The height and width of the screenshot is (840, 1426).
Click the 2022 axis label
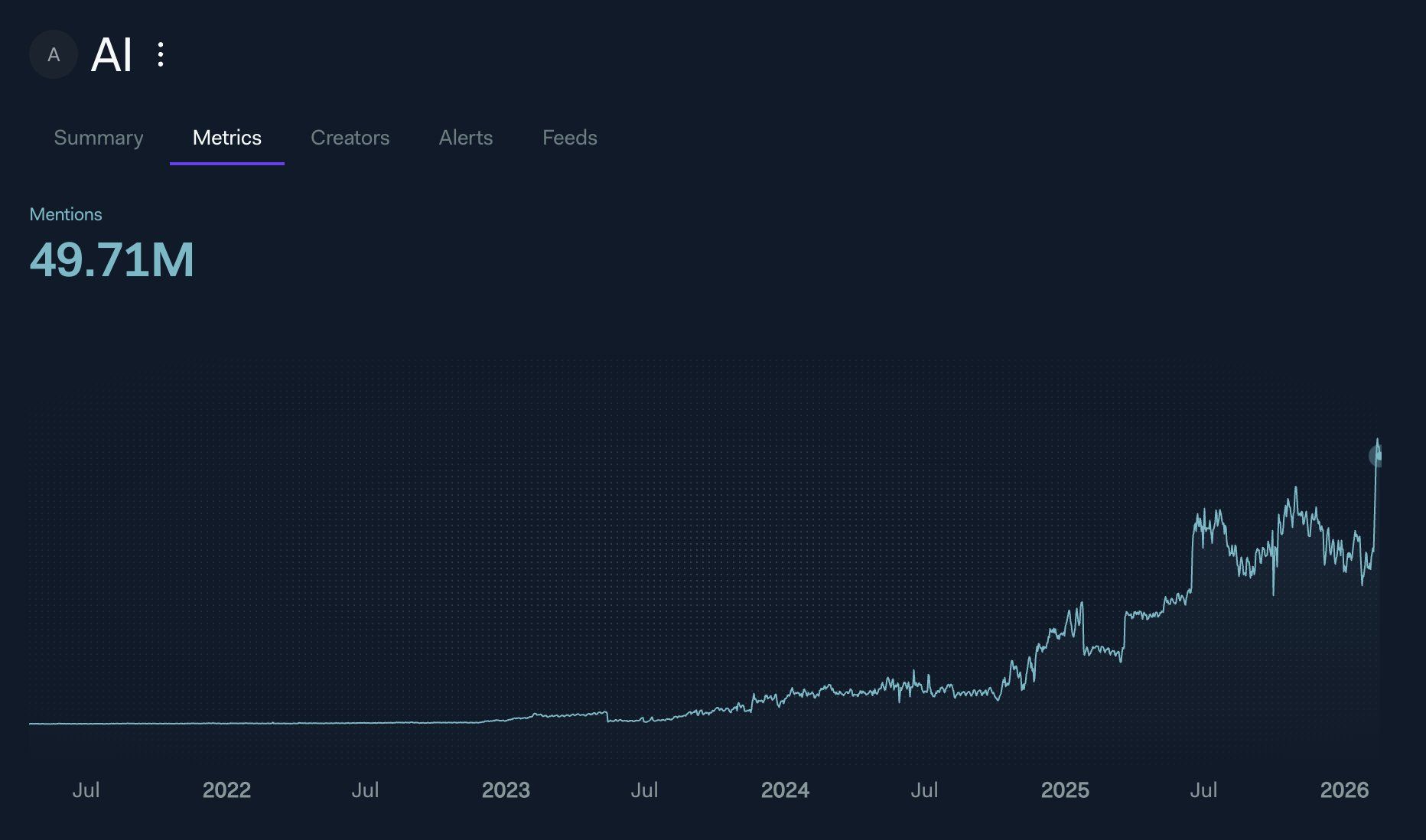227,790
